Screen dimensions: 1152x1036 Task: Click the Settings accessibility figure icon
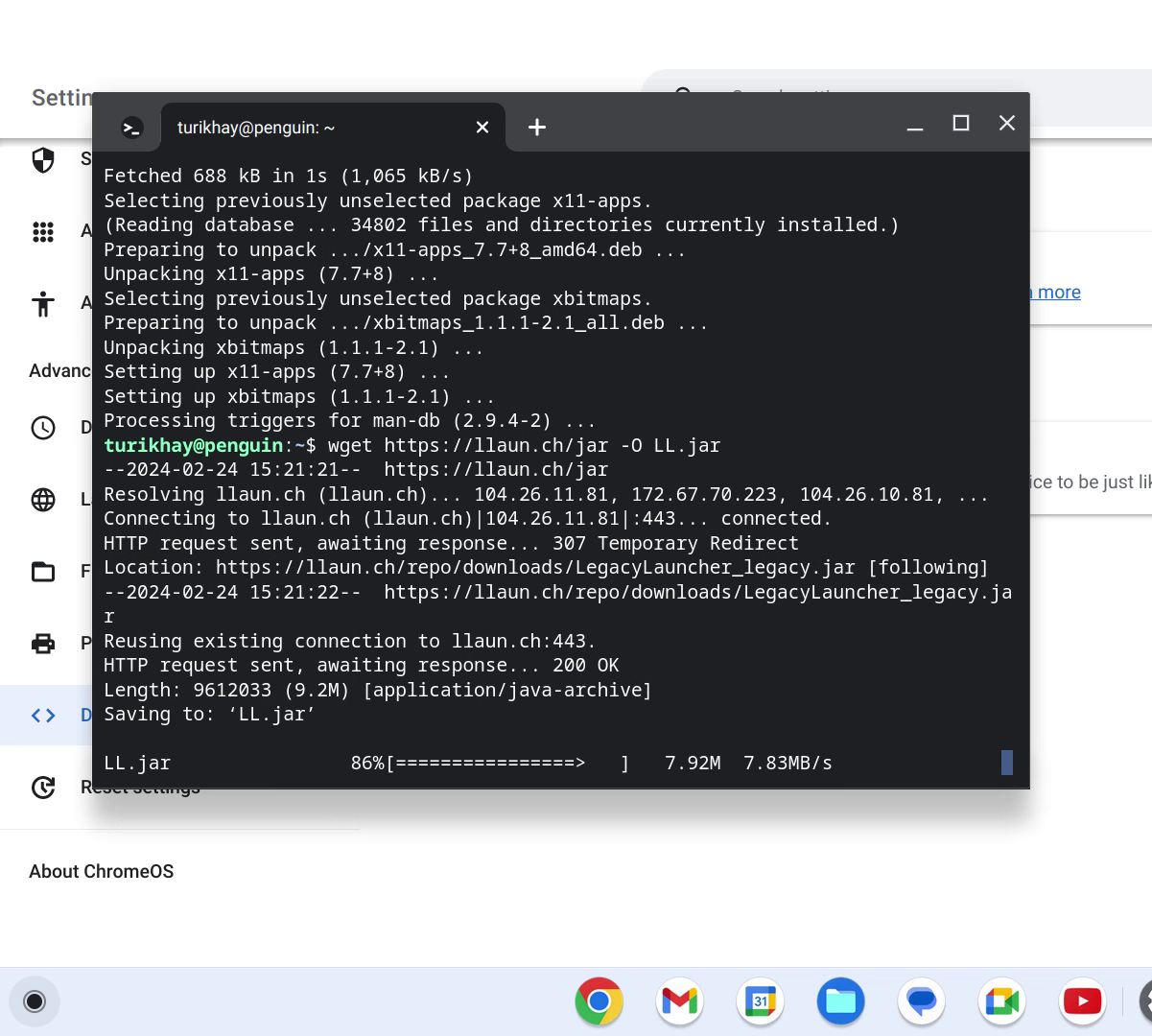(43, 304)
